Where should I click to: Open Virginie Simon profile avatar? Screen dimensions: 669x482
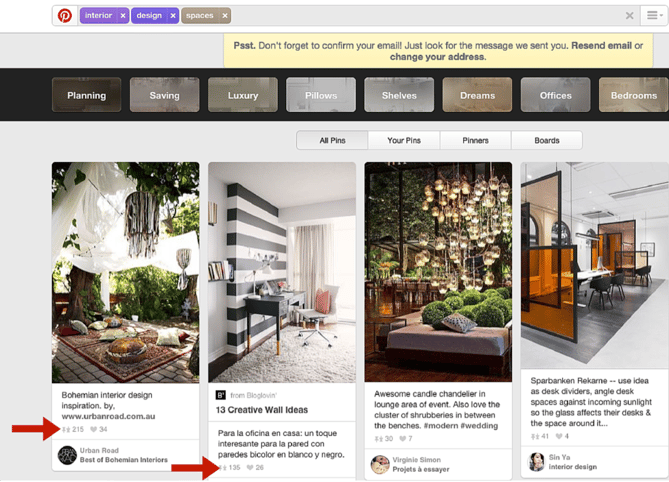[380, 465]
